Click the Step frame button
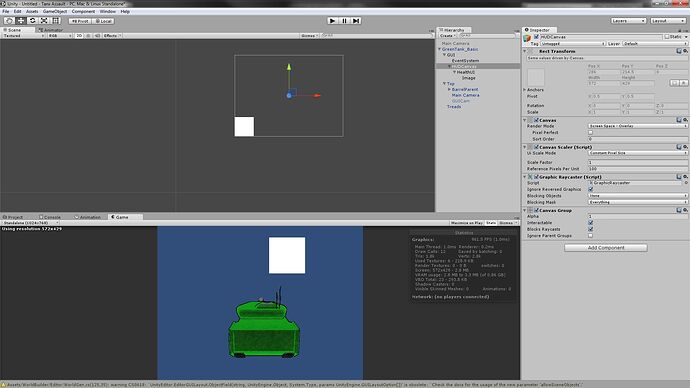 [x=356, y=21]
